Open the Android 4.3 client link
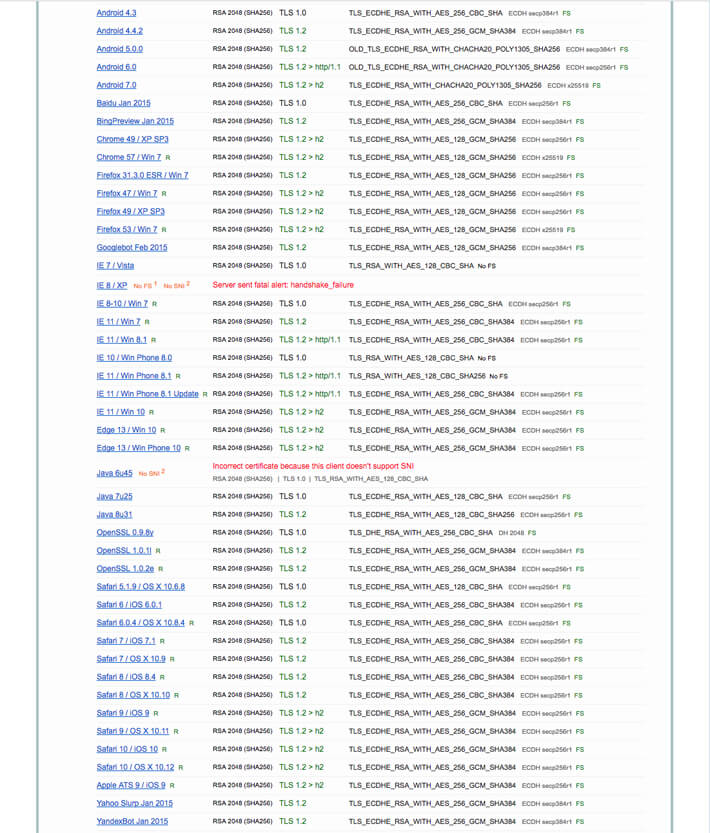The width and height of the screenshot is (710, 833). click(x=116, y=13)
